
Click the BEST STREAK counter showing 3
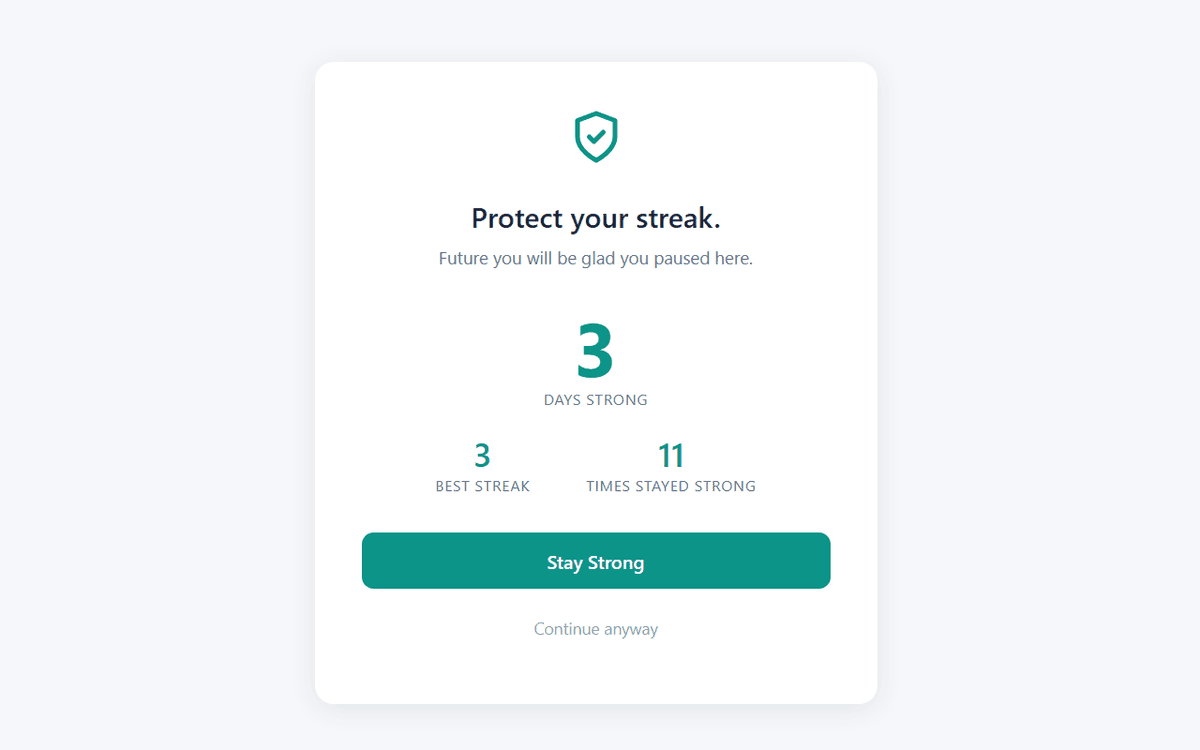tap(483, 457)
